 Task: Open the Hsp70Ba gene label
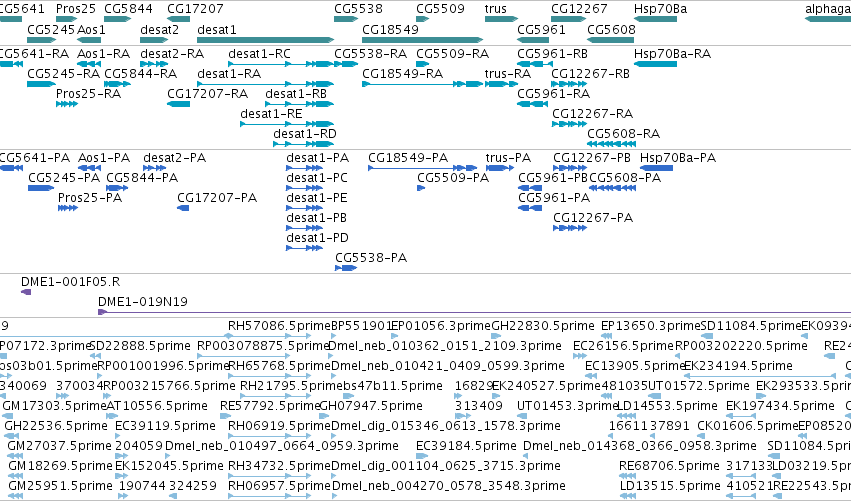pos(660,9)
